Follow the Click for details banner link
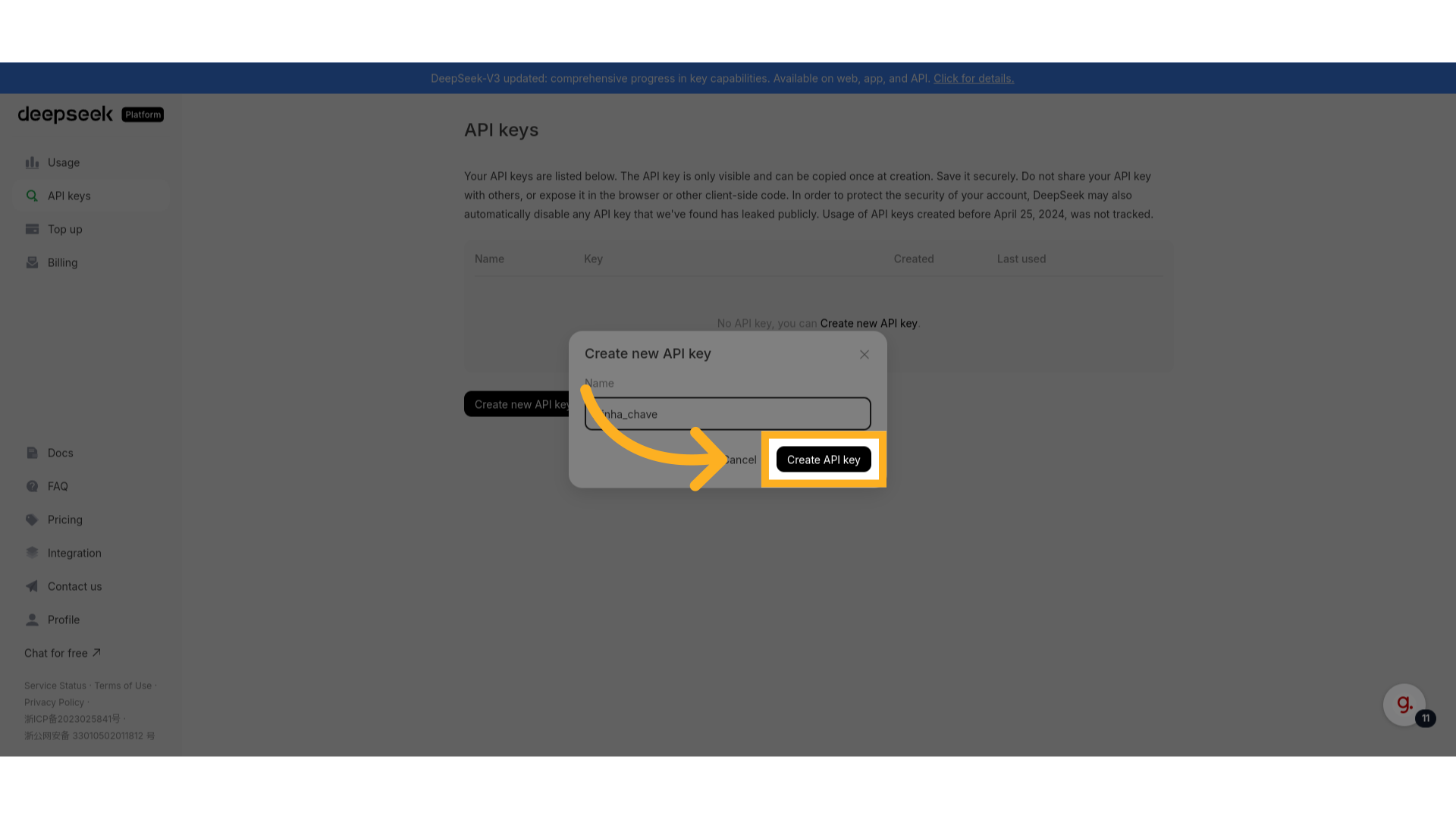Viewport: 1456px width, 819px height. click(x=974, y=78)
